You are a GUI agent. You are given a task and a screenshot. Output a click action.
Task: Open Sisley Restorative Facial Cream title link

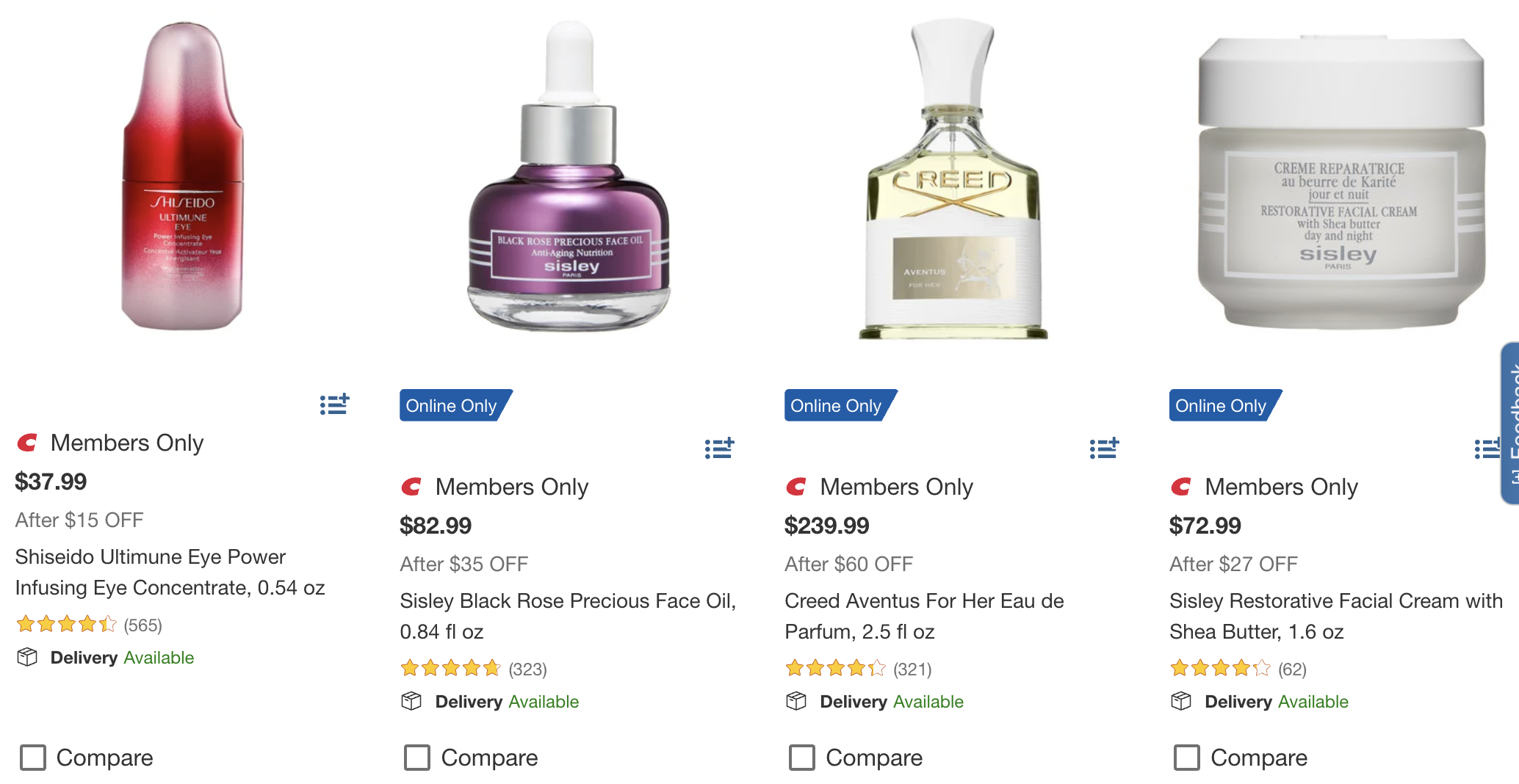click(x=1336, y=616)
